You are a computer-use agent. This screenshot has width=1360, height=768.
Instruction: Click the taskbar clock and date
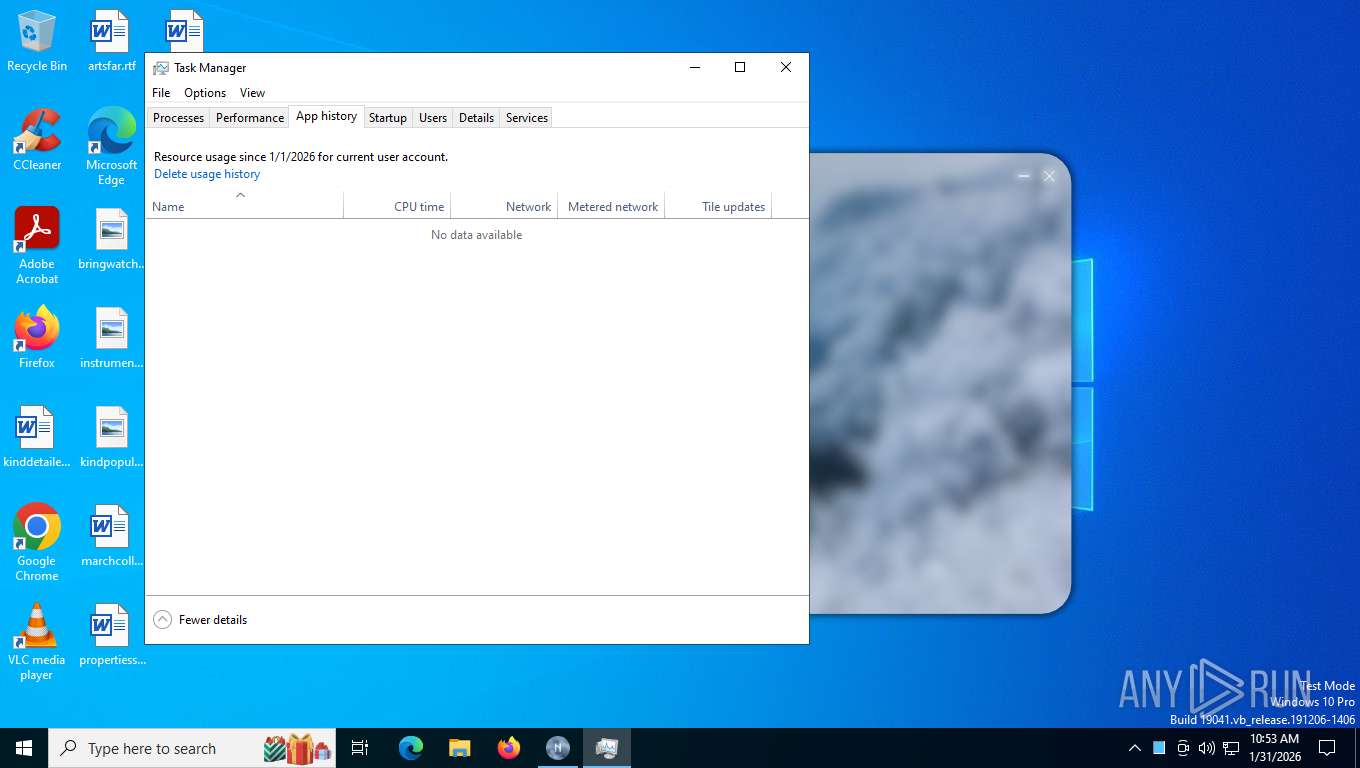pos(1274,748)
